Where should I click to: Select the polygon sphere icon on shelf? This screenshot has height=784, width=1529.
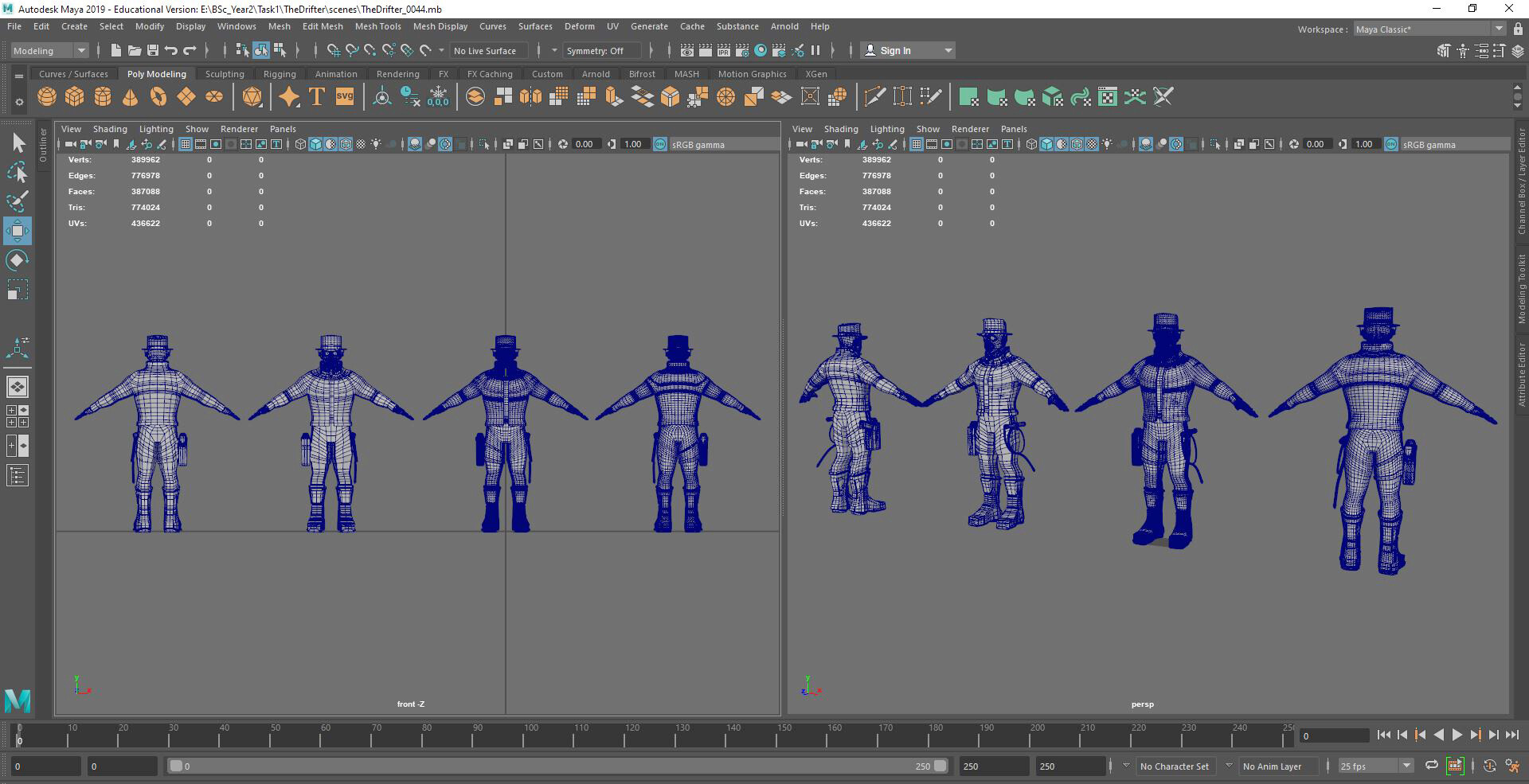coord(47,97)
